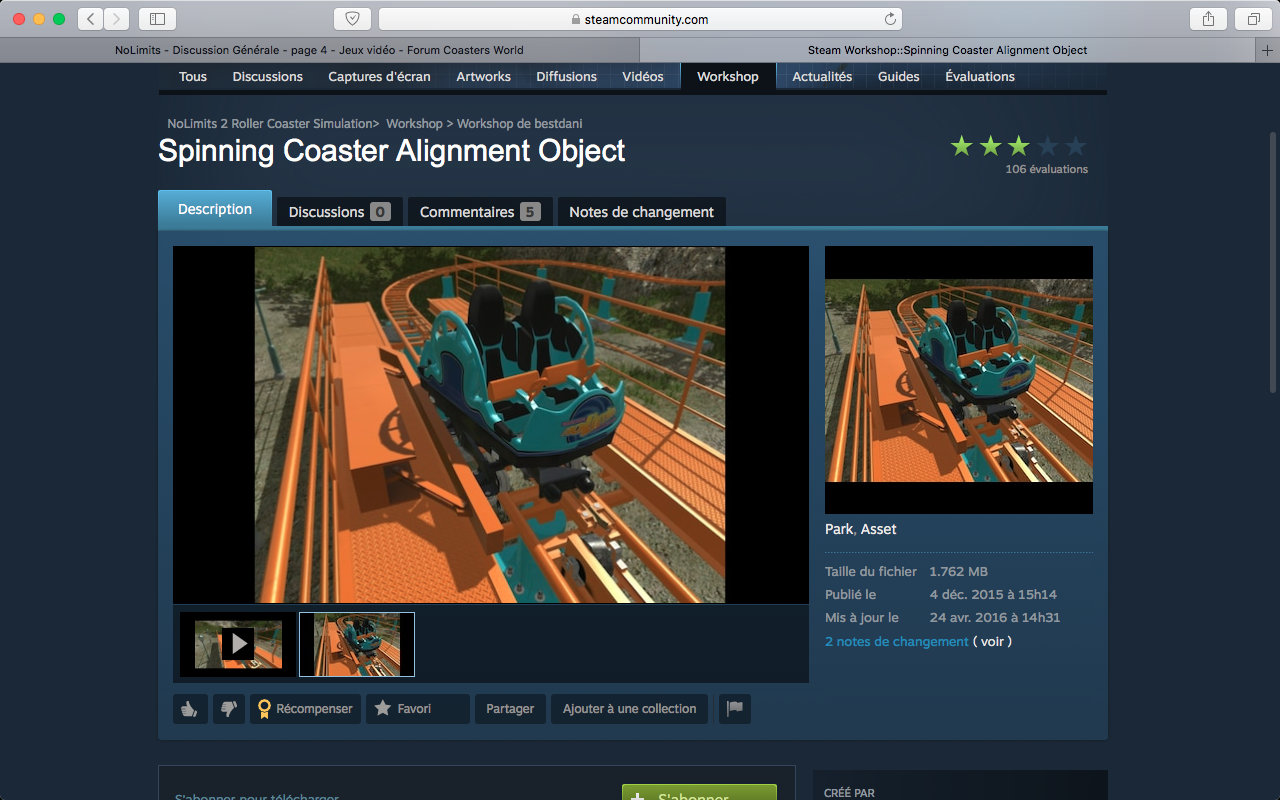
Task: Go back with Safari's back arrow
Action: (90, 18)
